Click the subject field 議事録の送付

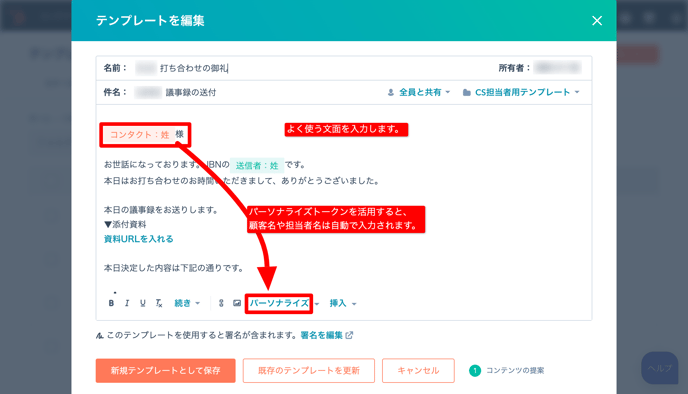[x=190, y=92]
